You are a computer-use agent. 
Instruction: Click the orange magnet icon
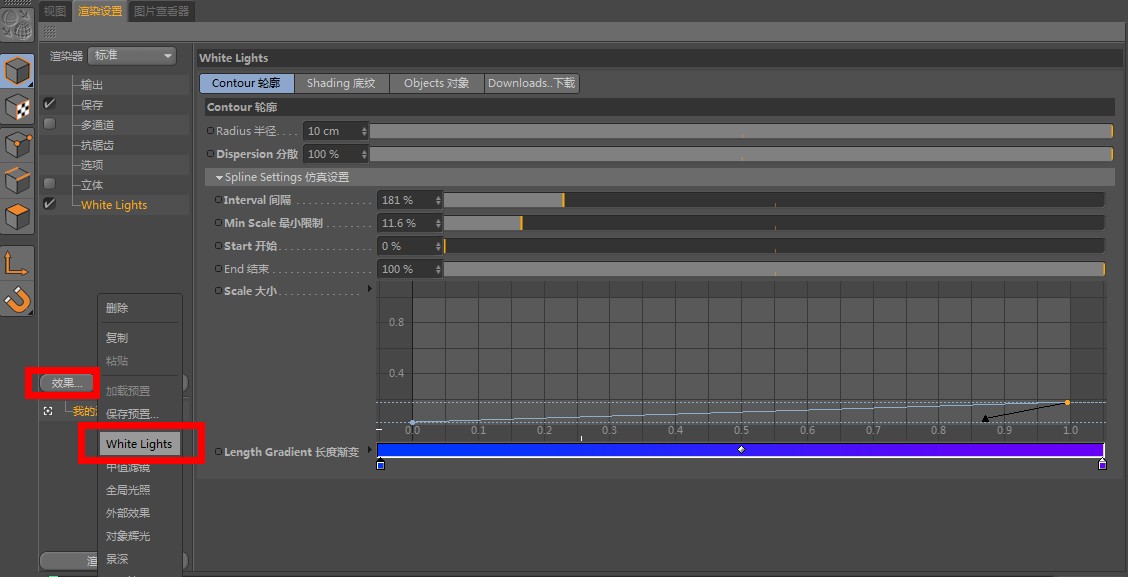click(17, 300)
